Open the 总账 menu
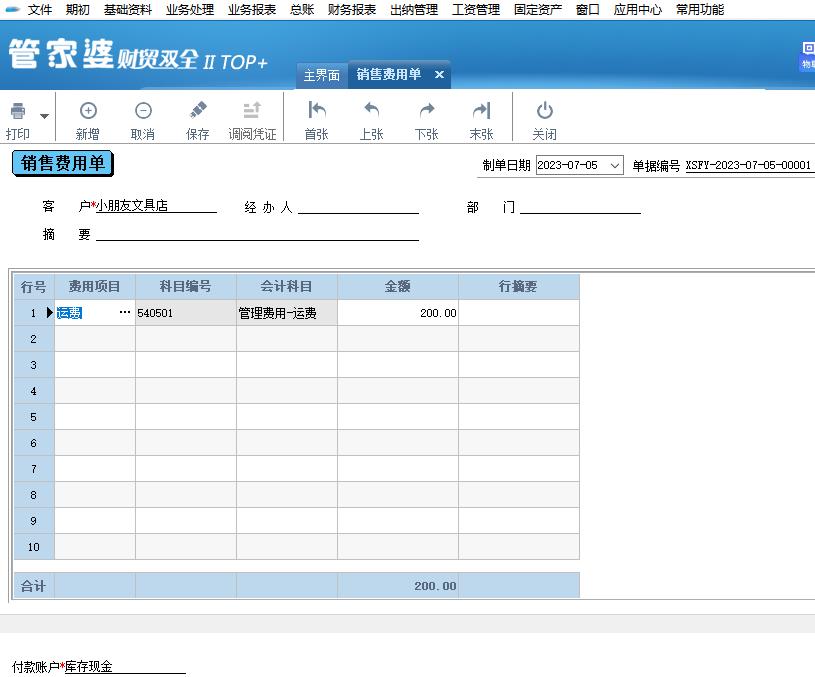Viewport: 815px width, 677px height. (302, 9)
